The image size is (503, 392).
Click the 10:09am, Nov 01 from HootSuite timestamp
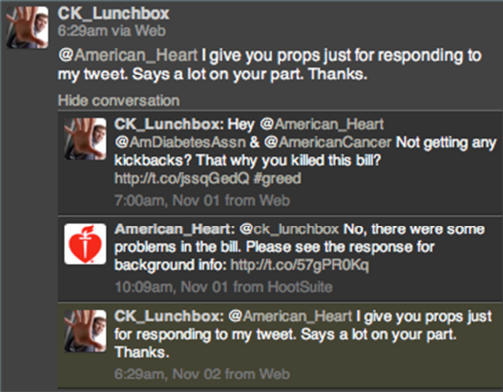click(x=224, y=287)
